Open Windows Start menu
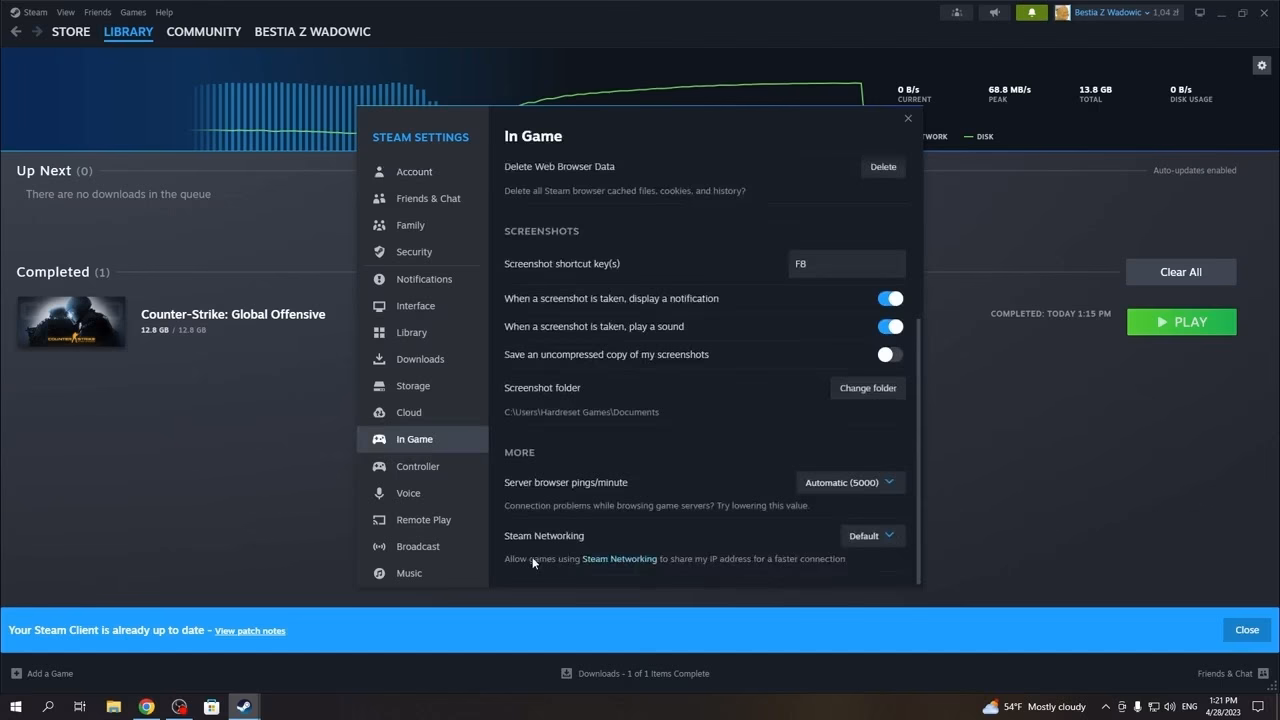1280x720 pixels. click(16, 706)
